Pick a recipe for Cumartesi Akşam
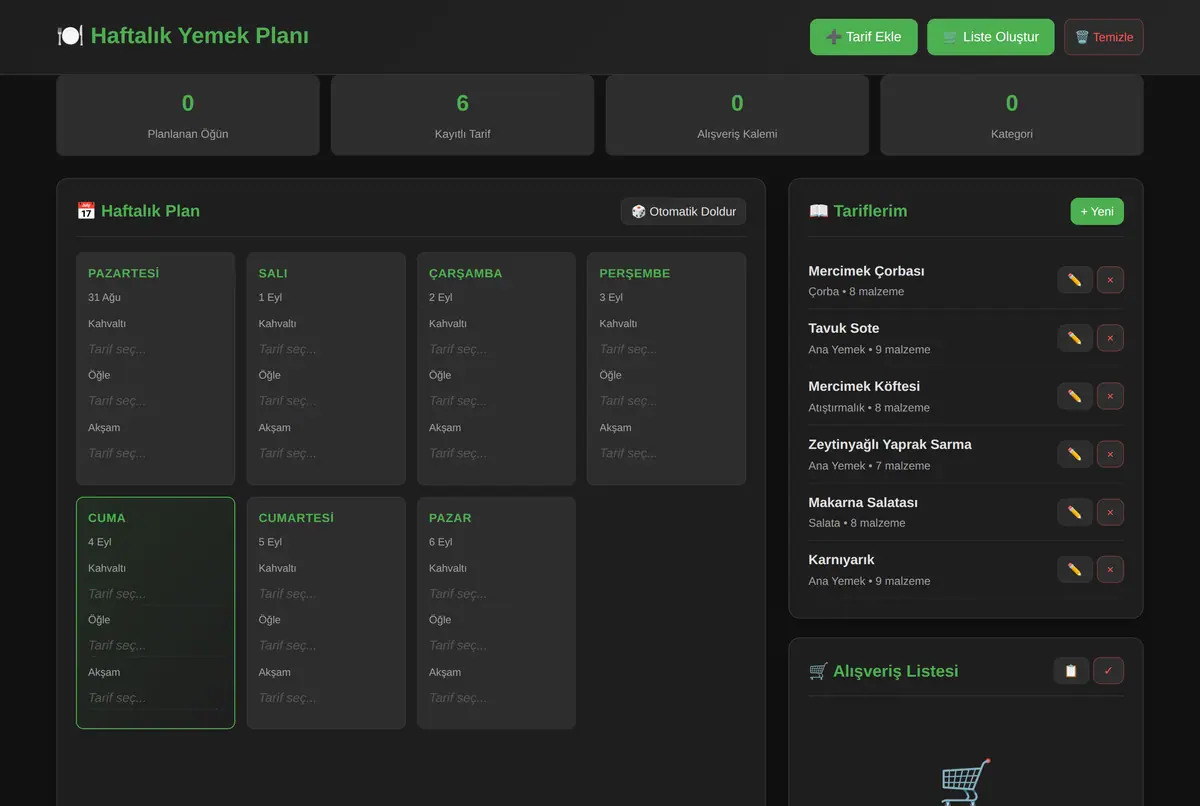The image size is (1200, 806). pyautogui.click(x=326, y=698)
